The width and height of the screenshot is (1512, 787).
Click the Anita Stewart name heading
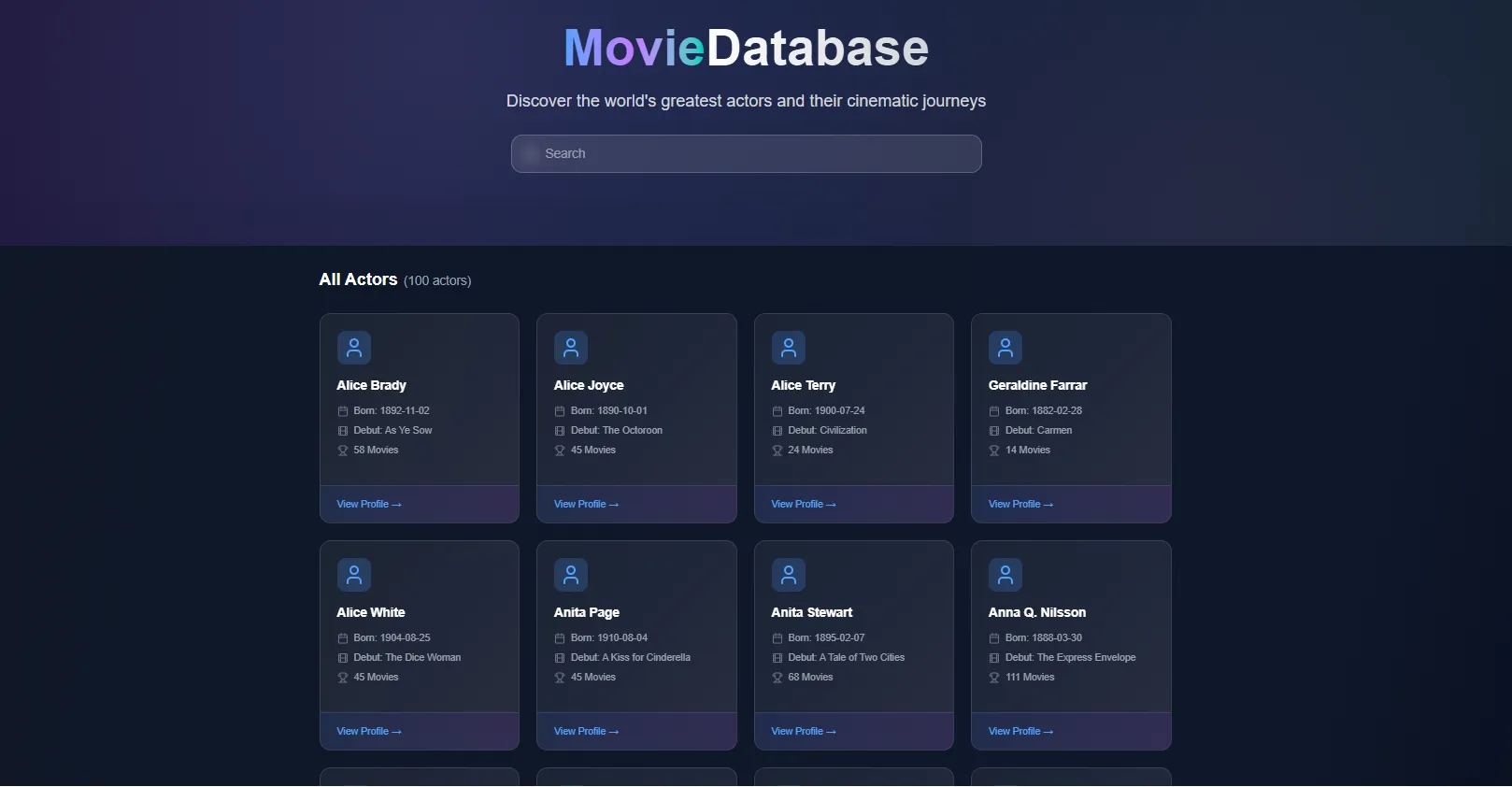(812, 612)
